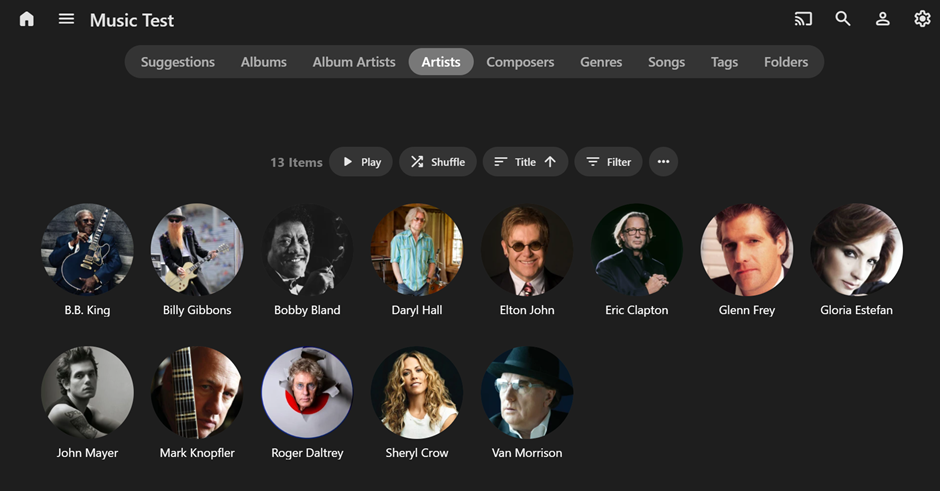
Task: Switch to the Albums tab
Action: click(x=264, y=62)
